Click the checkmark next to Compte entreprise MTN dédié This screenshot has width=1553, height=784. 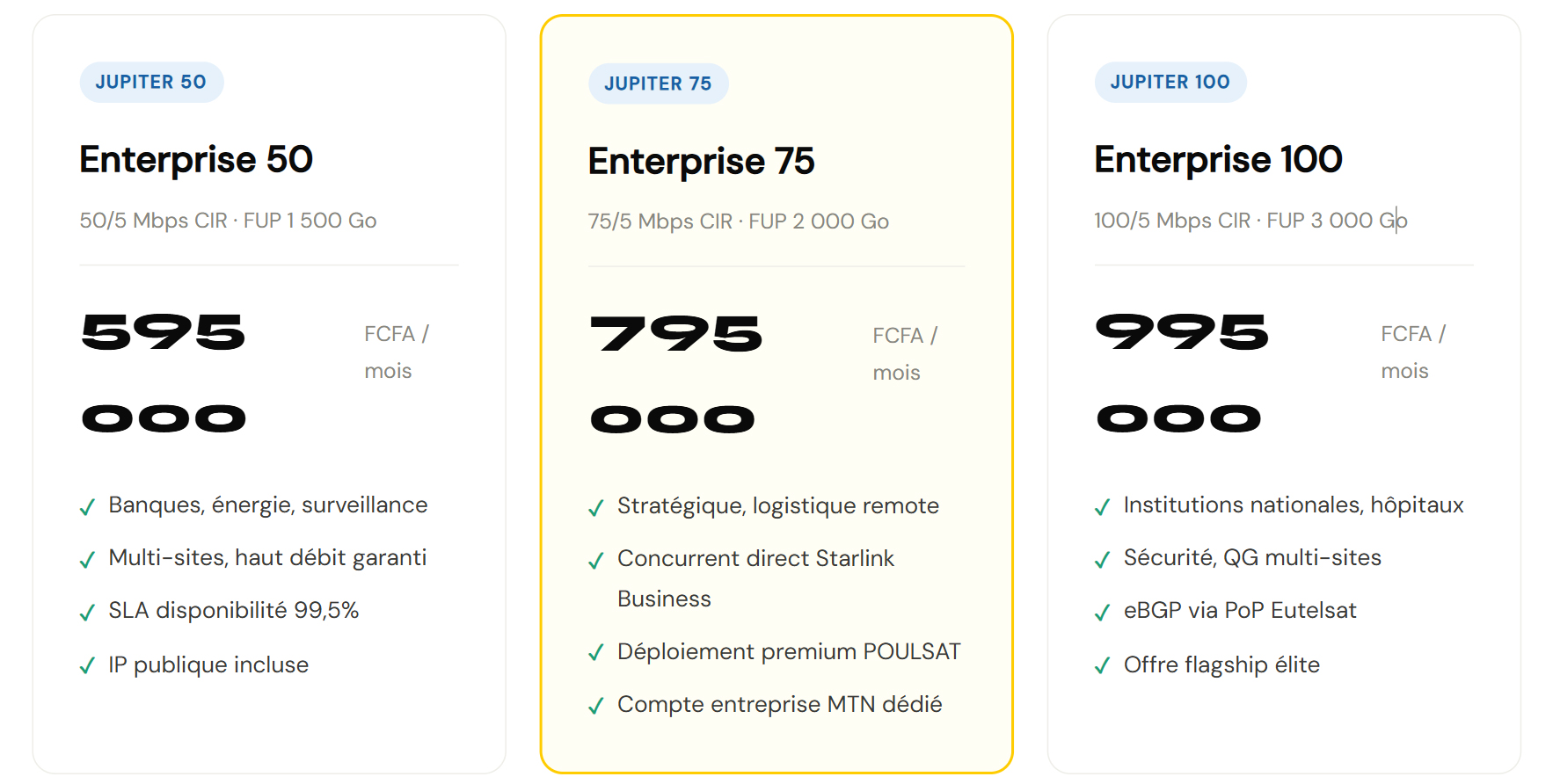point(596,706)
